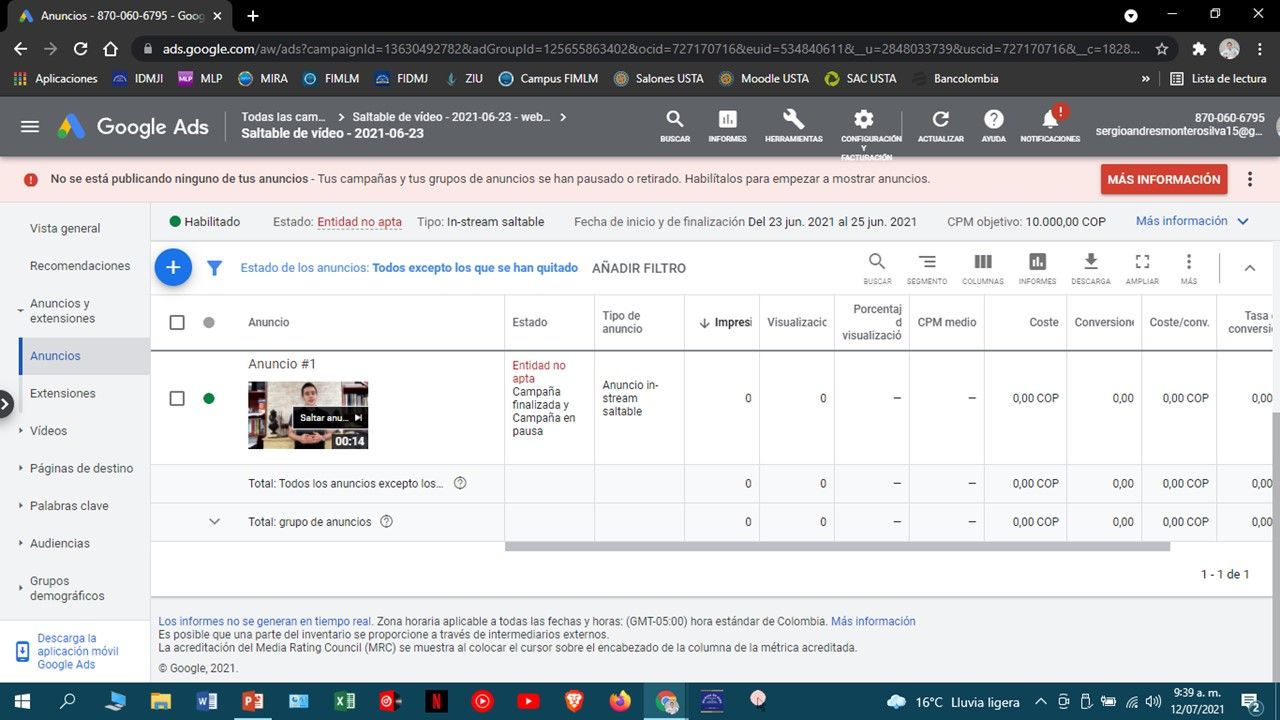1280x720 pixels.
Task: Click help icon next to Total: grupo de anuncios
Action: coord(386,521)
